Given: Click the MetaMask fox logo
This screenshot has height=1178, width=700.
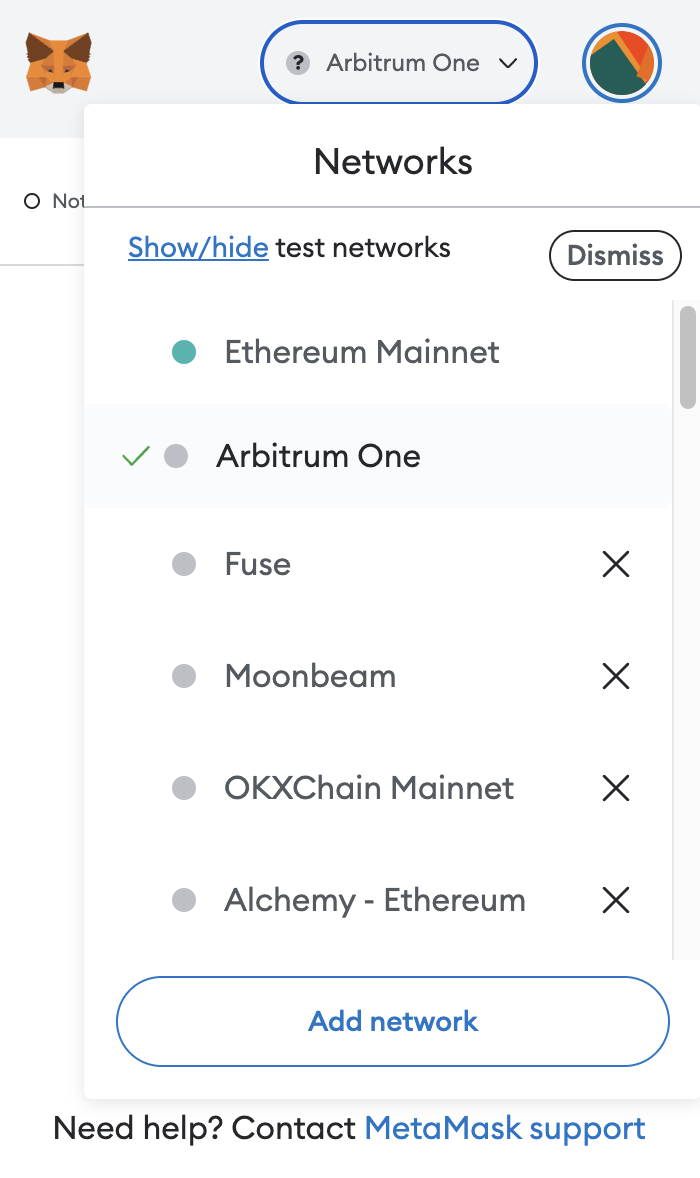Looking at the screenshot, I should (58, 62).
